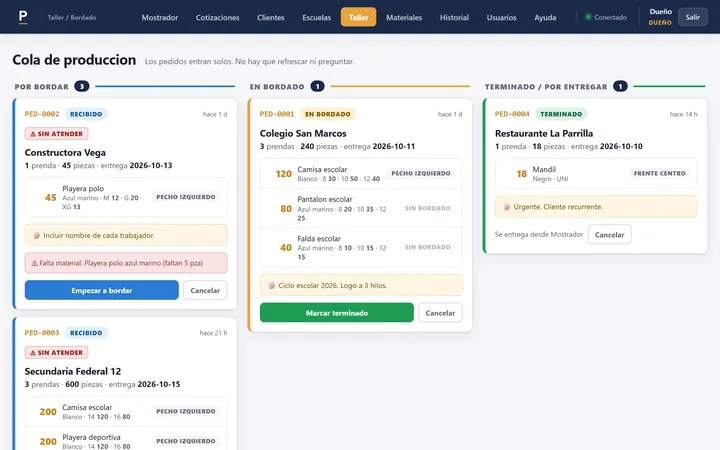Viewport: 720px width, 450px height.
Task: Click the P logo icon
Action: (x=23, y=17)
